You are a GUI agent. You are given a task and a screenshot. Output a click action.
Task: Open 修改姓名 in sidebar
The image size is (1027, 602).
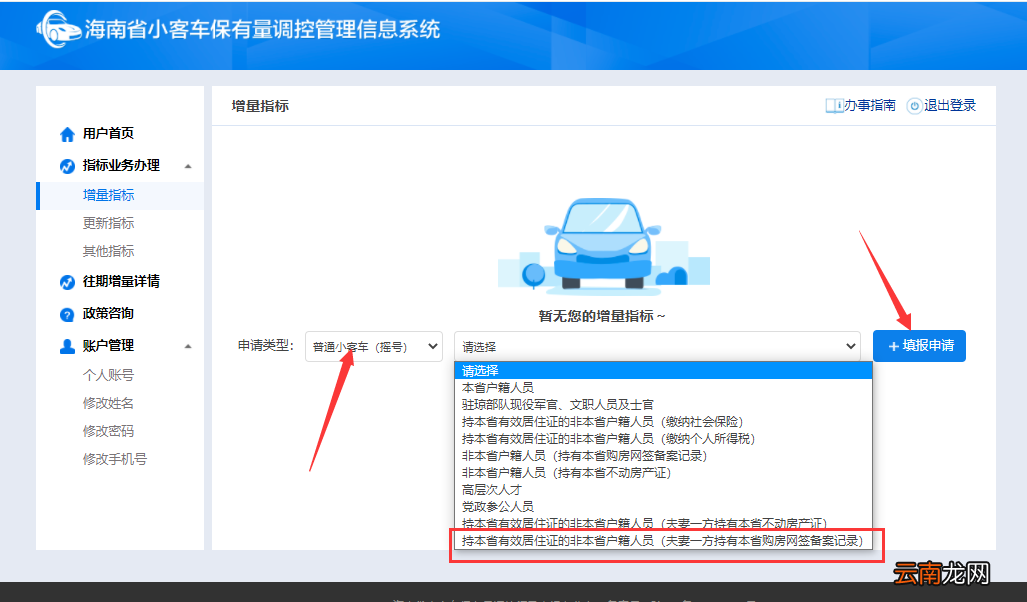click(x=108, y=404)
